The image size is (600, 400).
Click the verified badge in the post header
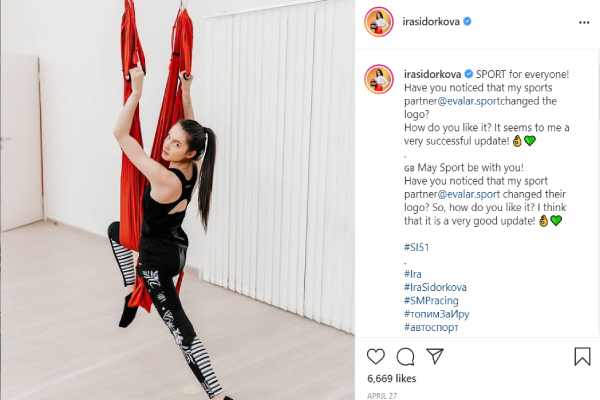point(467,21)
